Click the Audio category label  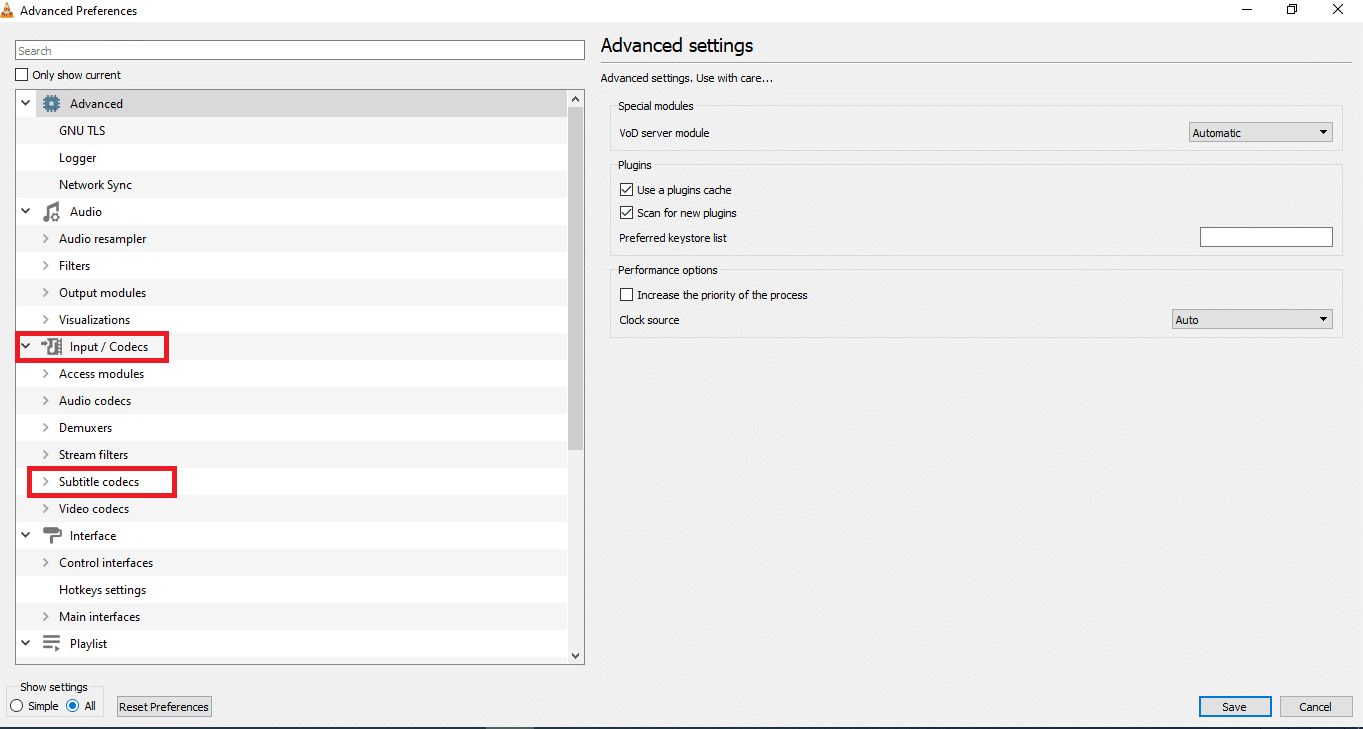tap(86, 212)
